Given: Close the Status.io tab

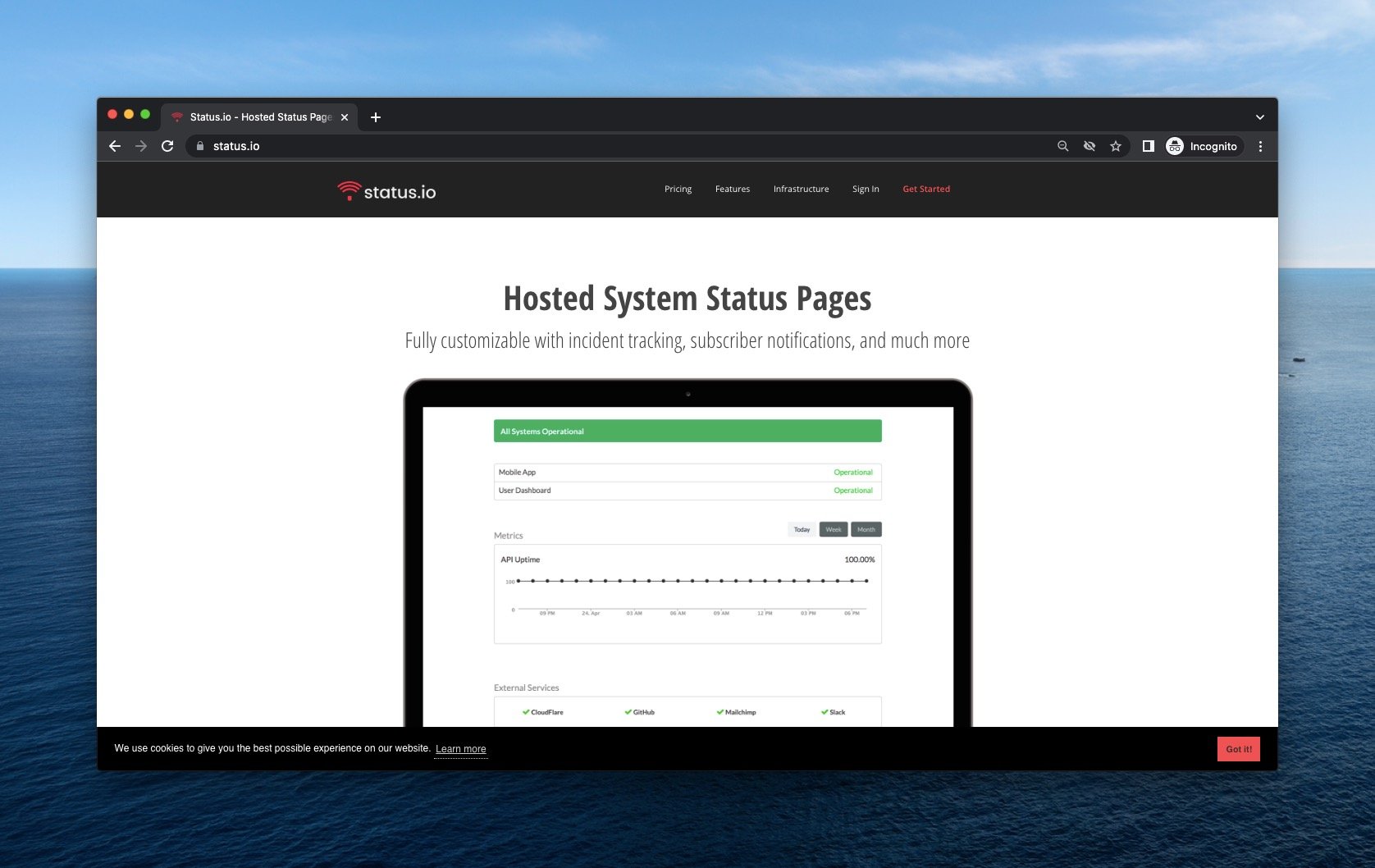Looking at the screenshot, I should (x=345, y=117).
